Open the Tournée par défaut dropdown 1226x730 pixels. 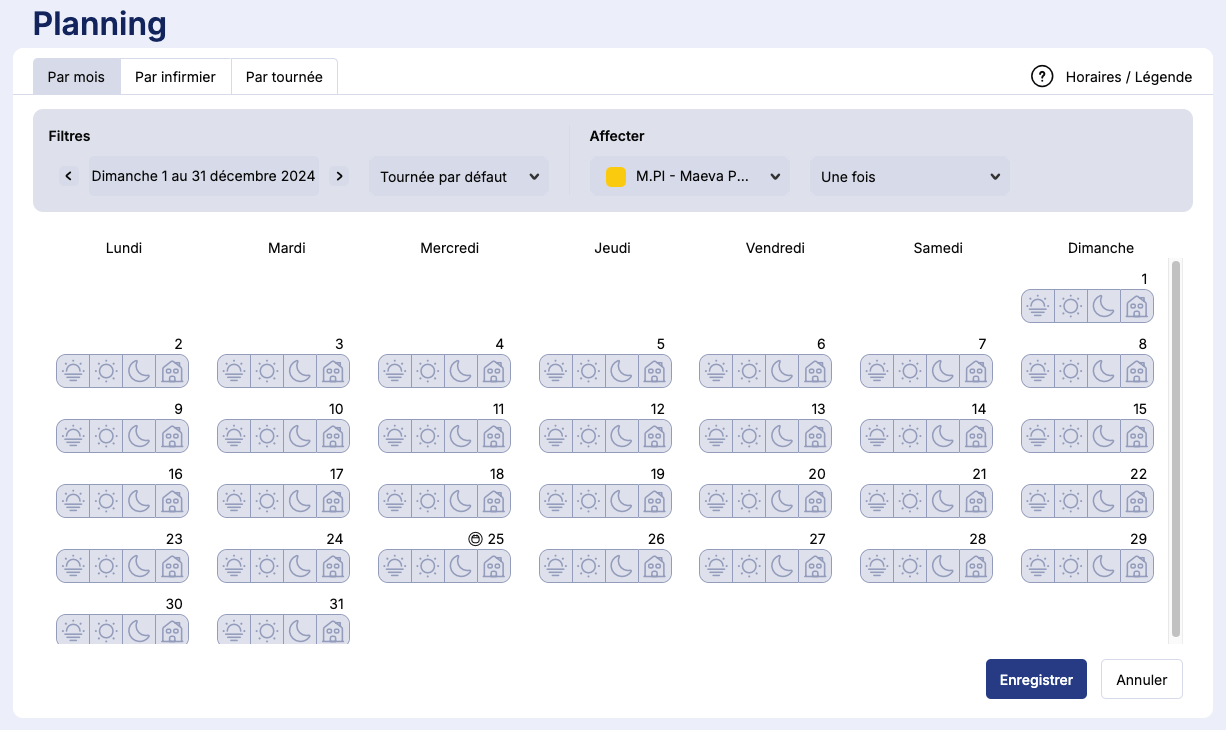[459, 177]
